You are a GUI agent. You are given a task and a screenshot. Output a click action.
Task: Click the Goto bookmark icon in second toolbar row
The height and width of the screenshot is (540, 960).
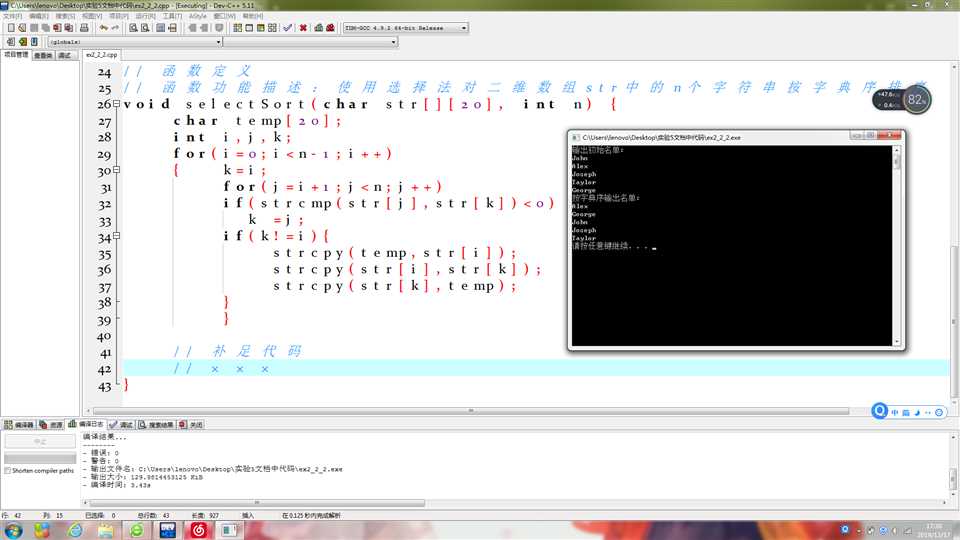[34, 42]
